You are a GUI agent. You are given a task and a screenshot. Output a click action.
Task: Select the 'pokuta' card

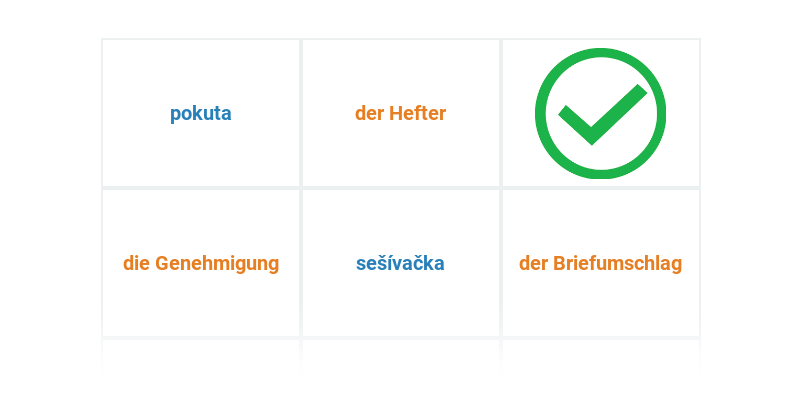[201, 113]
